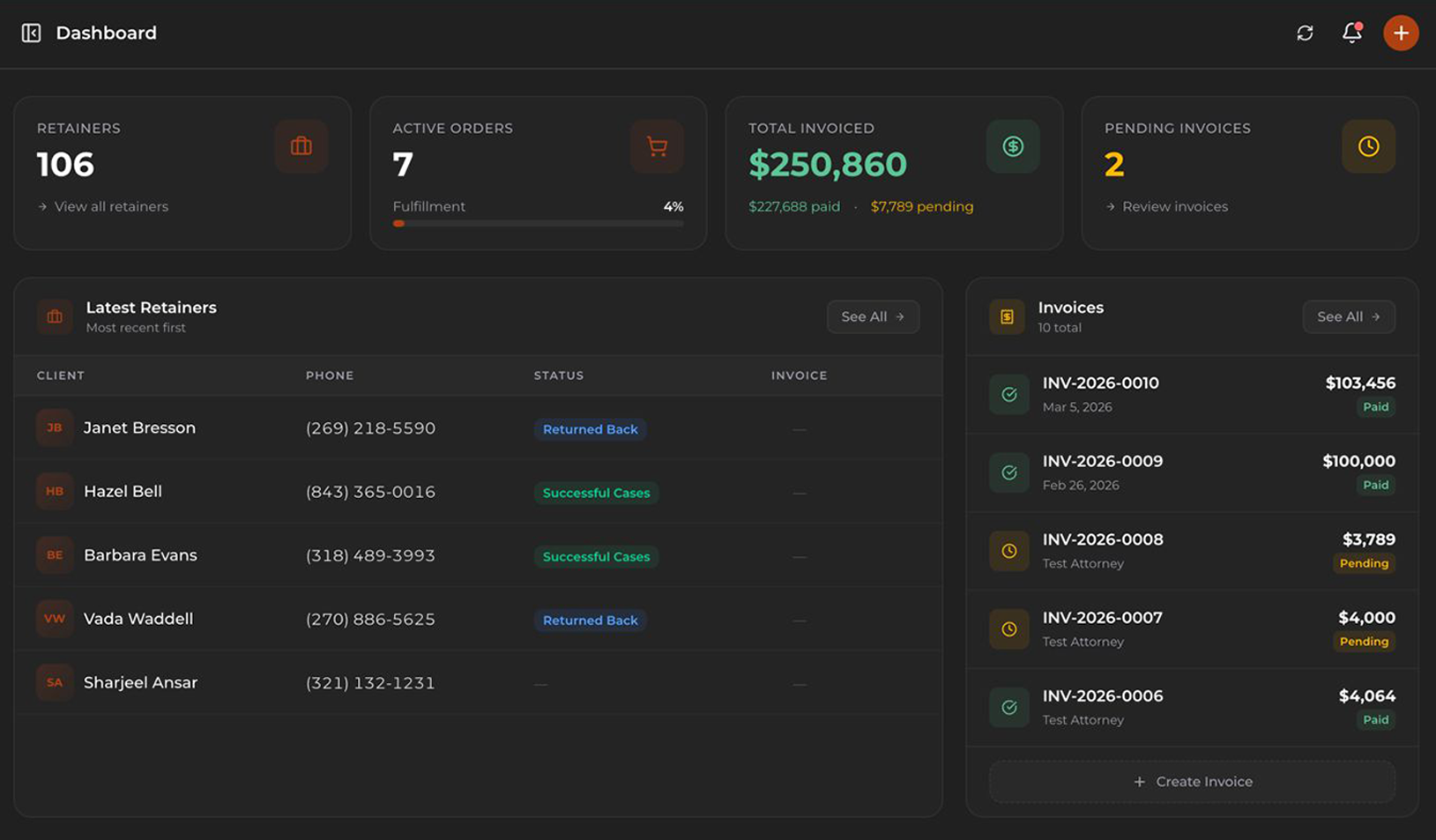Click the Pending Invoices clock icon
Screen dimensions: 1436x840
(1368, 146)
